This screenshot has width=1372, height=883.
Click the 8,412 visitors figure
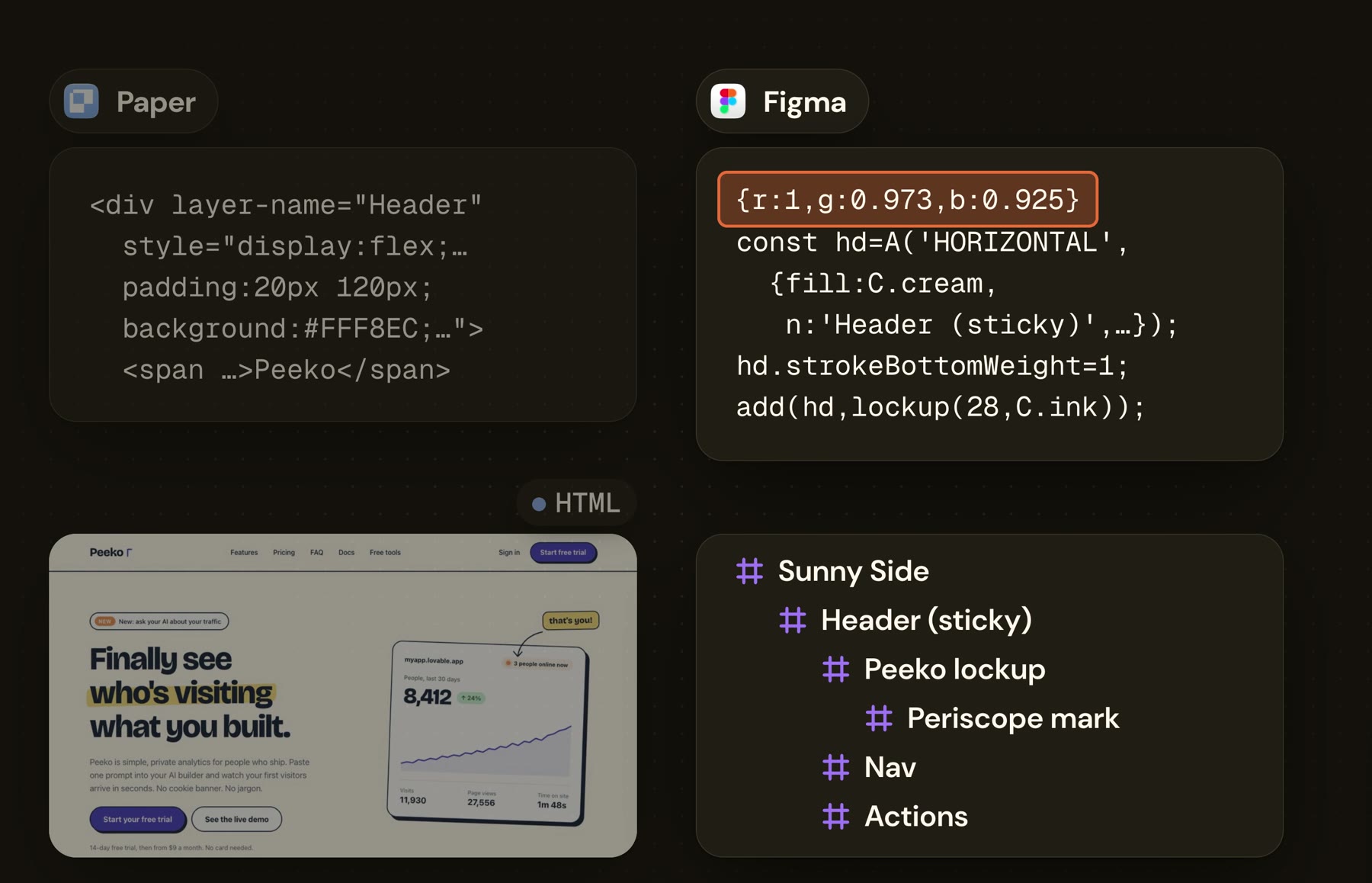point(427,697)
